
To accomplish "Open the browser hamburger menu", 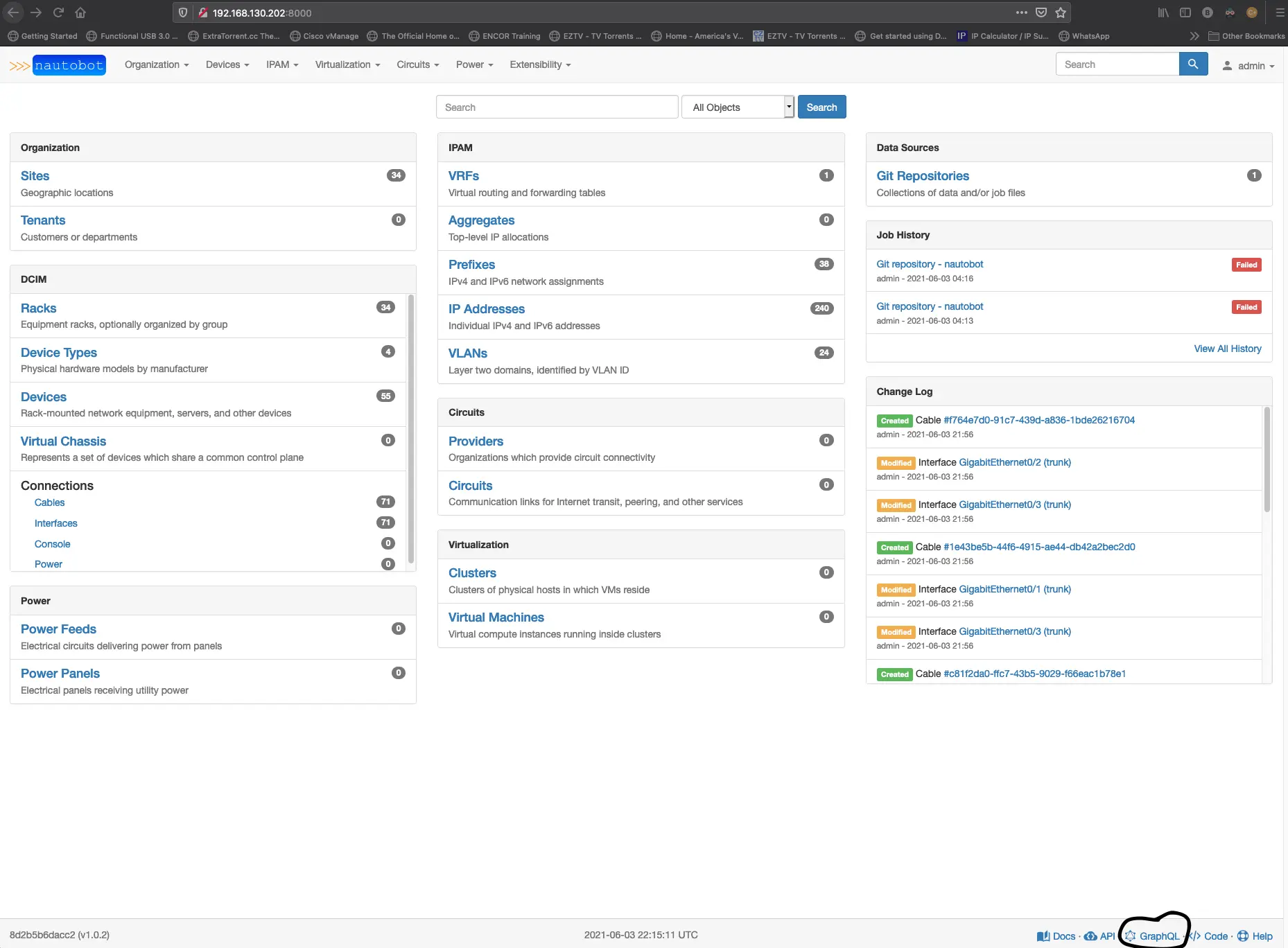I will pyautogui.click(x=1280, y=12).
